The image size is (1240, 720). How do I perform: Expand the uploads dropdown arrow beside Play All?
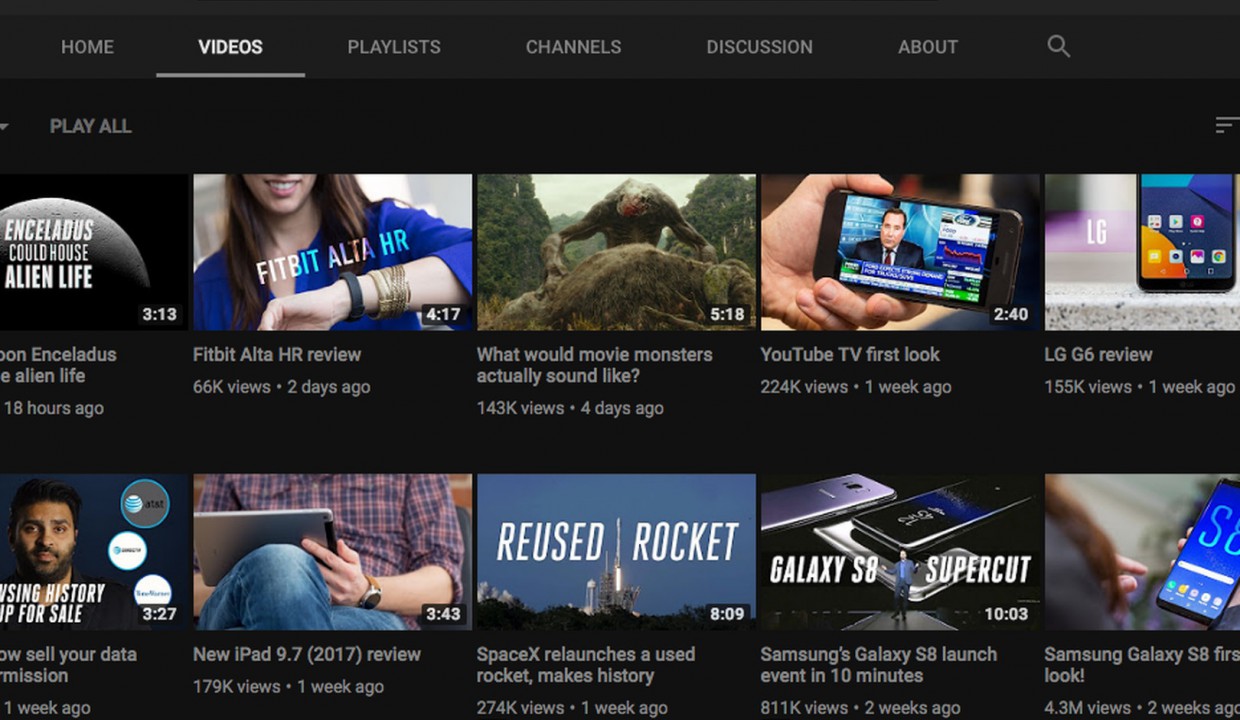tap(4, 126)
